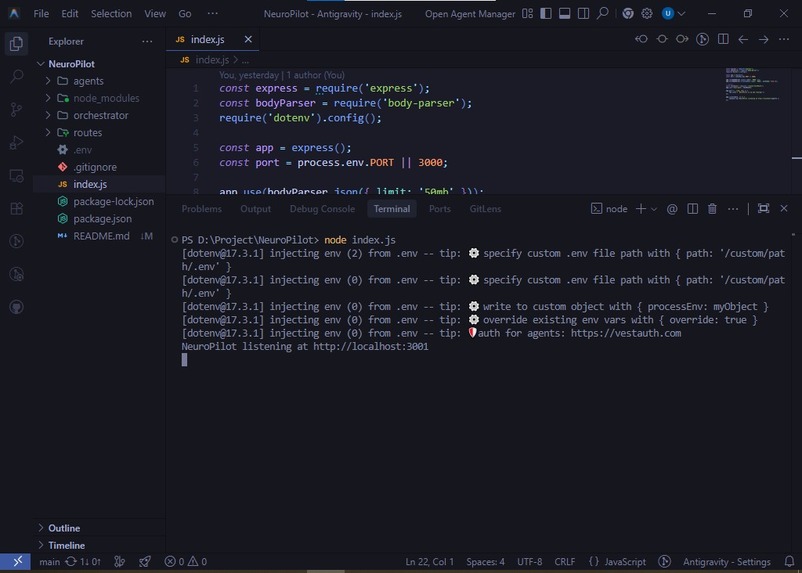Close the index.js editor tab

tap(248, 39)
